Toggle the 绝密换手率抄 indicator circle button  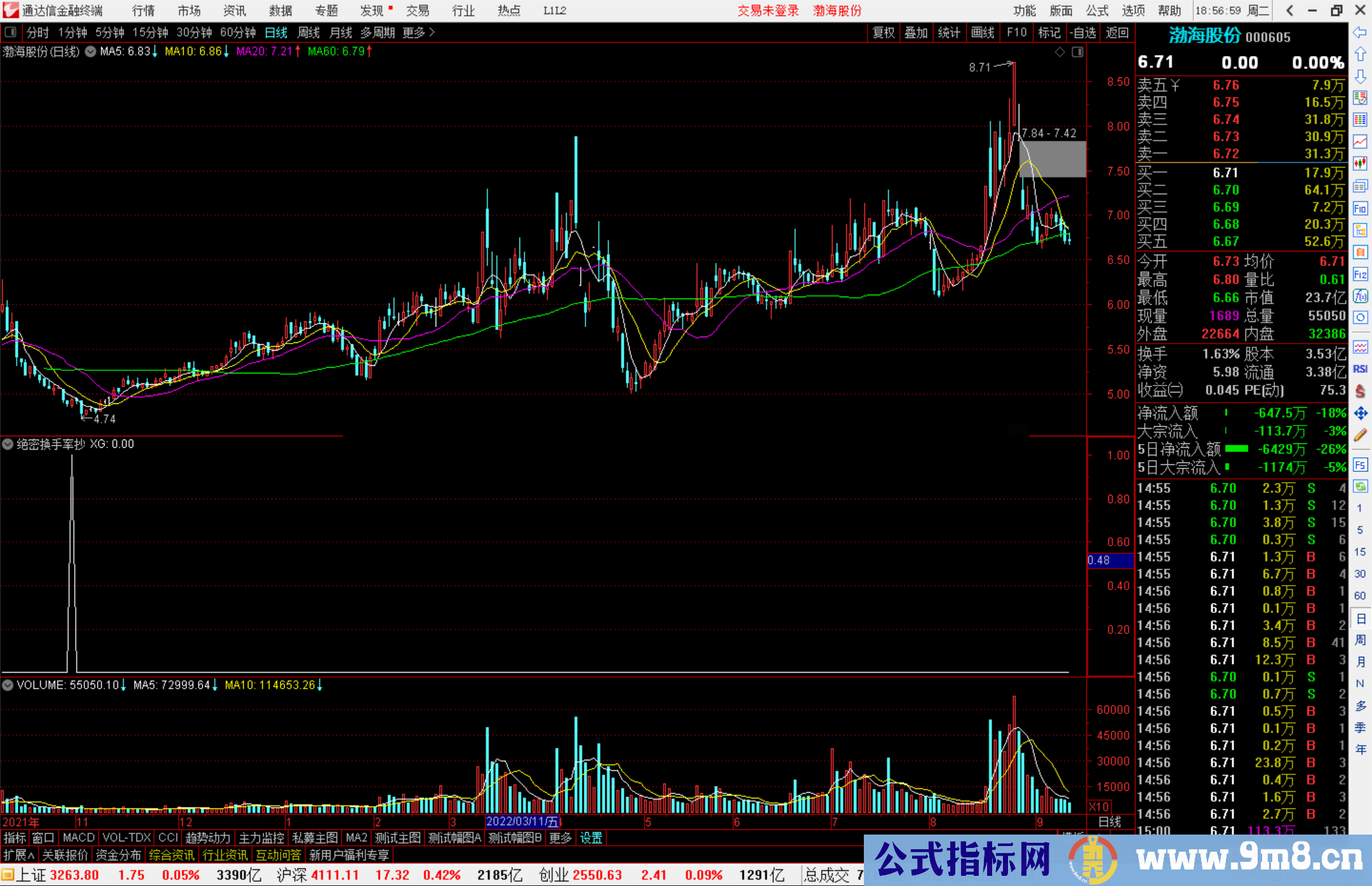8,444
